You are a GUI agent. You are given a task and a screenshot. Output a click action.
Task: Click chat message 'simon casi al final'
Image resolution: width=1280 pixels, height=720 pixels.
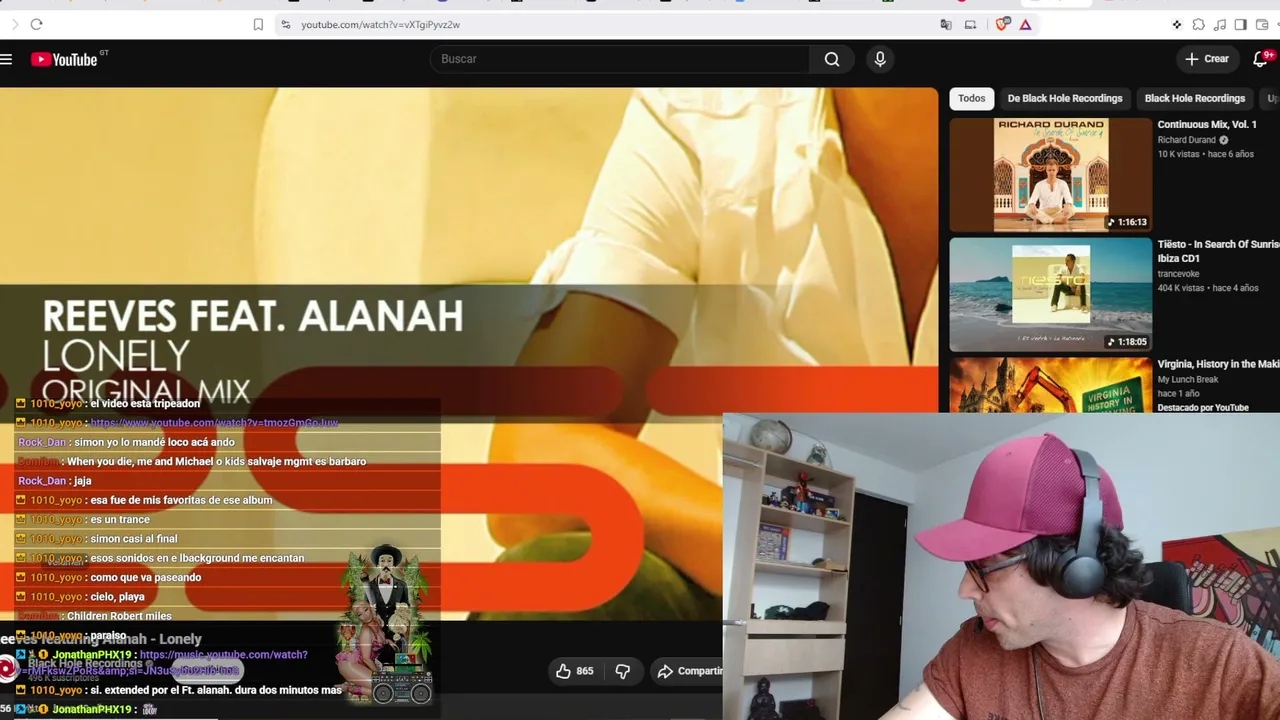[x=134, y=539]
